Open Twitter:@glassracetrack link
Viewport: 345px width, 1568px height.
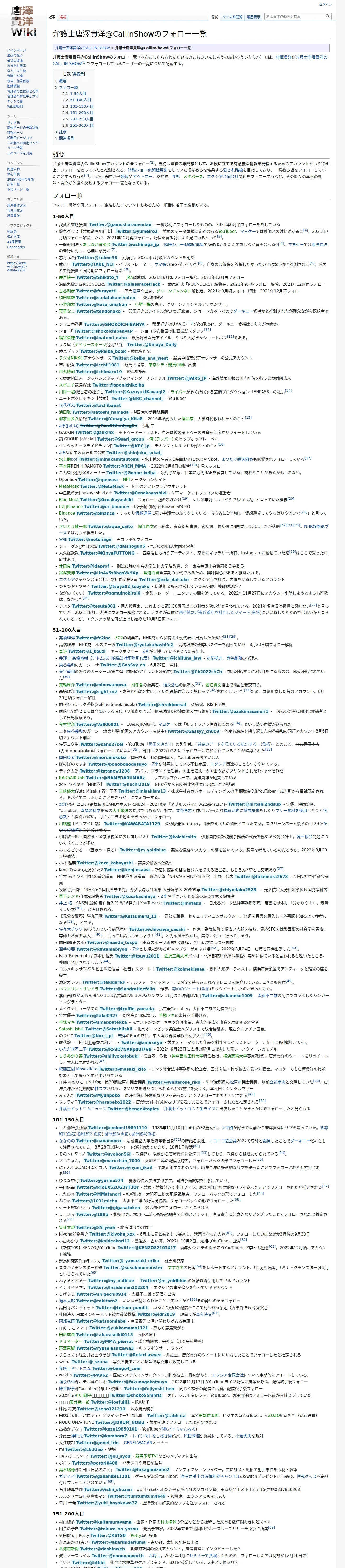tap(133, 284)
